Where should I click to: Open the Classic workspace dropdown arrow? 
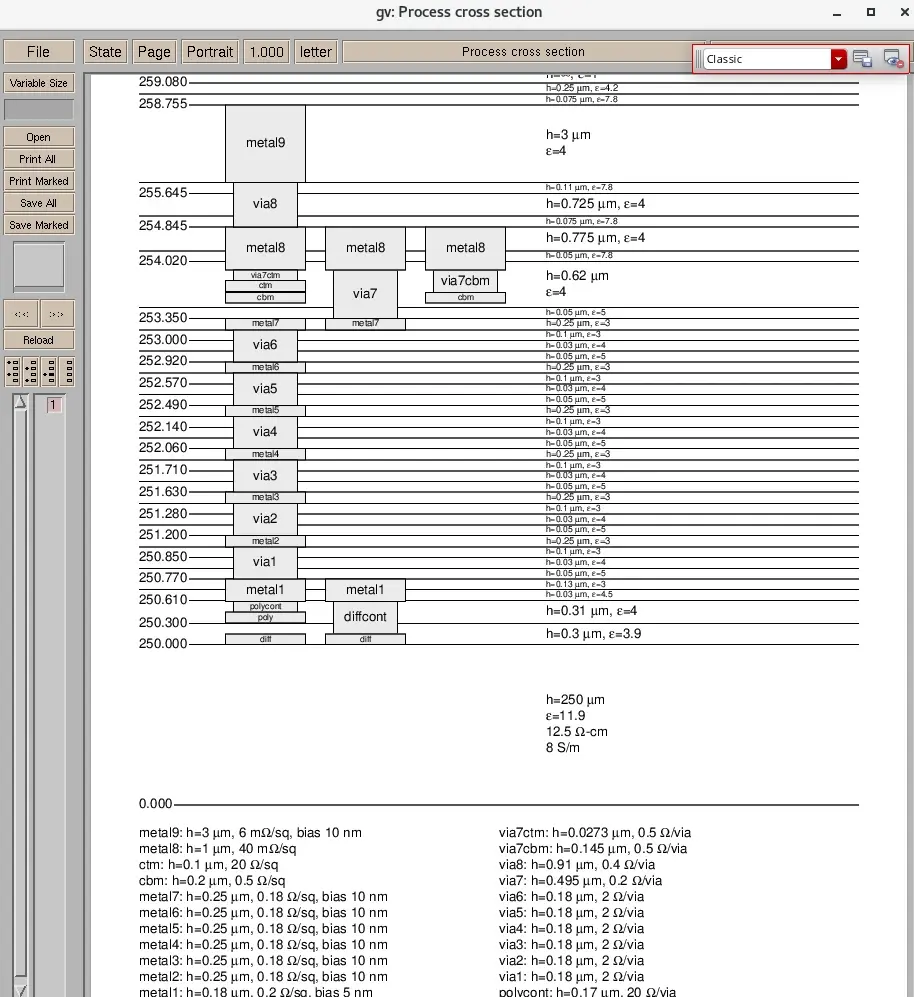[838, 59]
